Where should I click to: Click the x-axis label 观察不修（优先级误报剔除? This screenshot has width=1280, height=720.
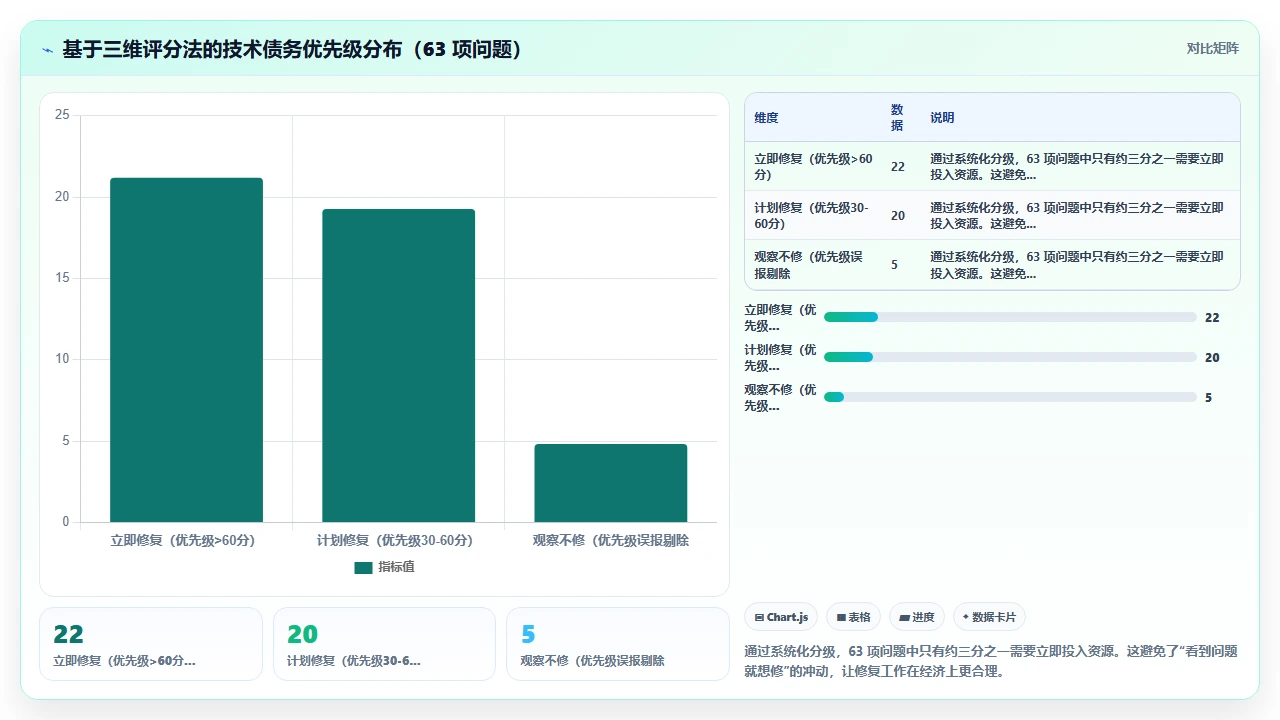[611, 540]
